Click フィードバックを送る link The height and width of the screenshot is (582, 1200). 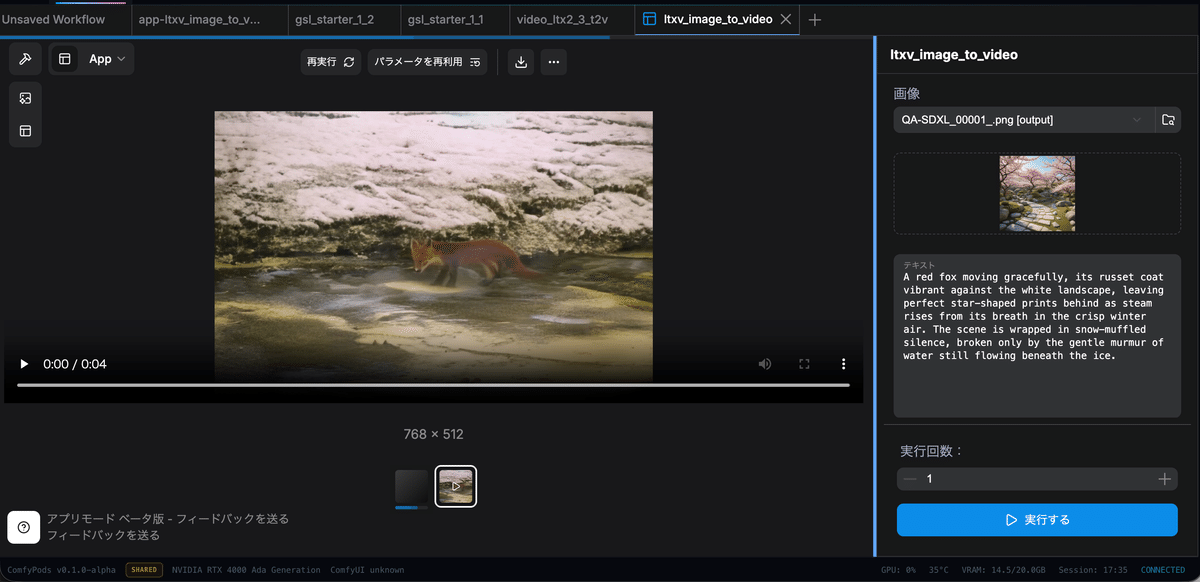coord(103,535)
